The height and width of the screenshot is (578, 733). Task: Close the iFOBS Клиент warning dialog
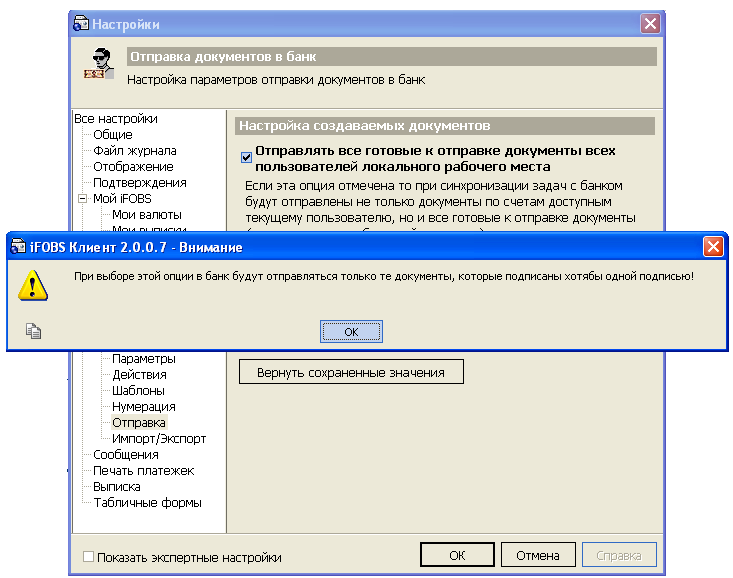click(713, 246)
